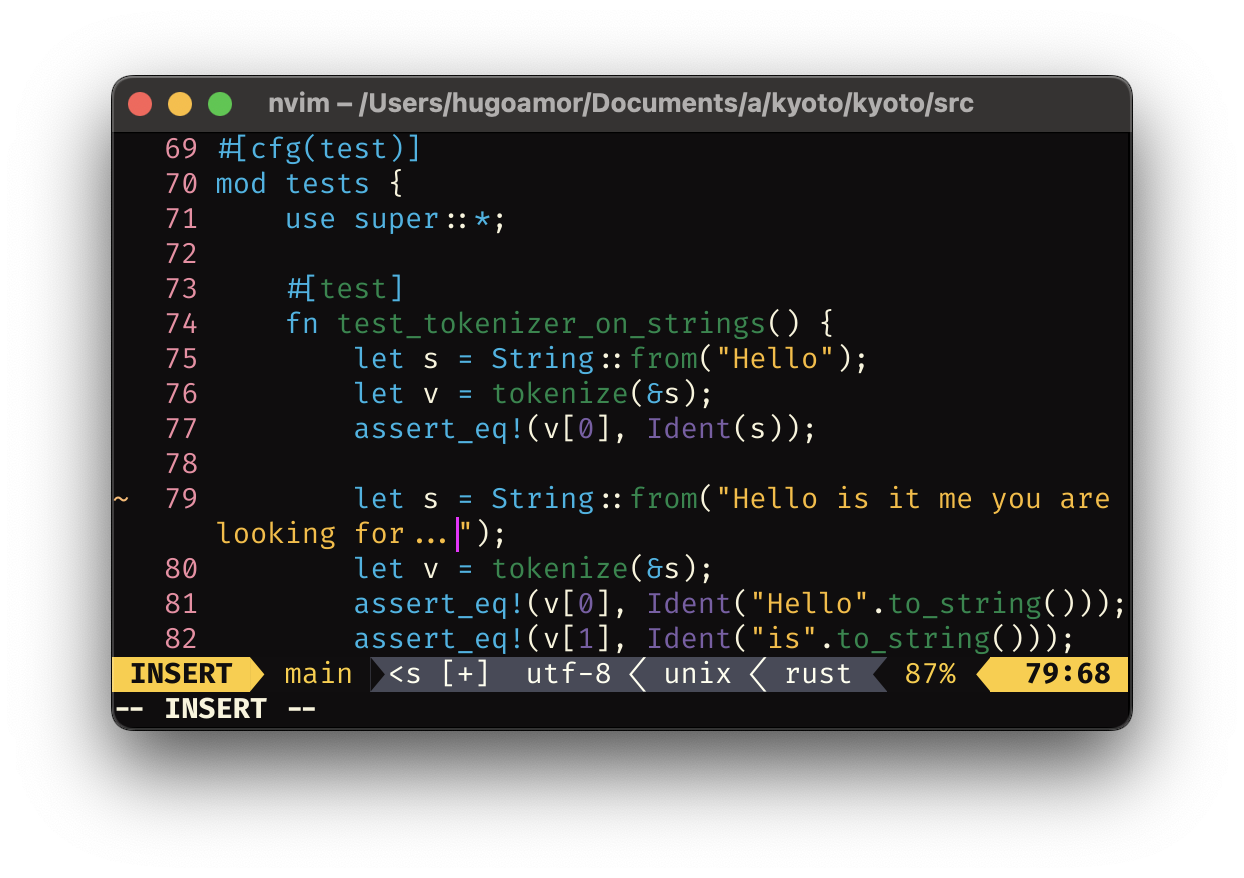Click the red close window button
Screen dimensions: 1244x878
tap(140, 103)
